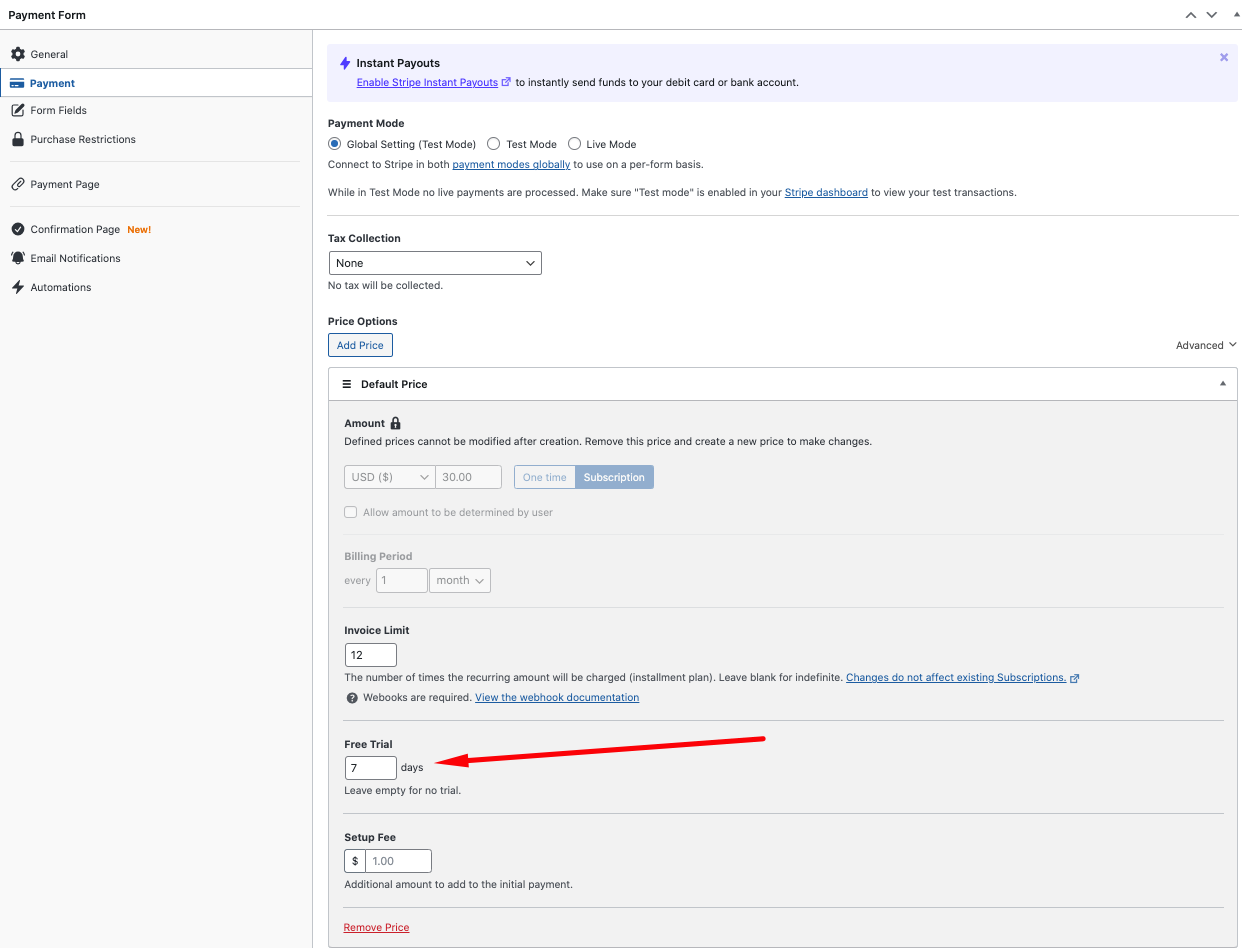Collapse the Default Price panel
This screenshot has width=1242, height=948.
(1222, 384)
